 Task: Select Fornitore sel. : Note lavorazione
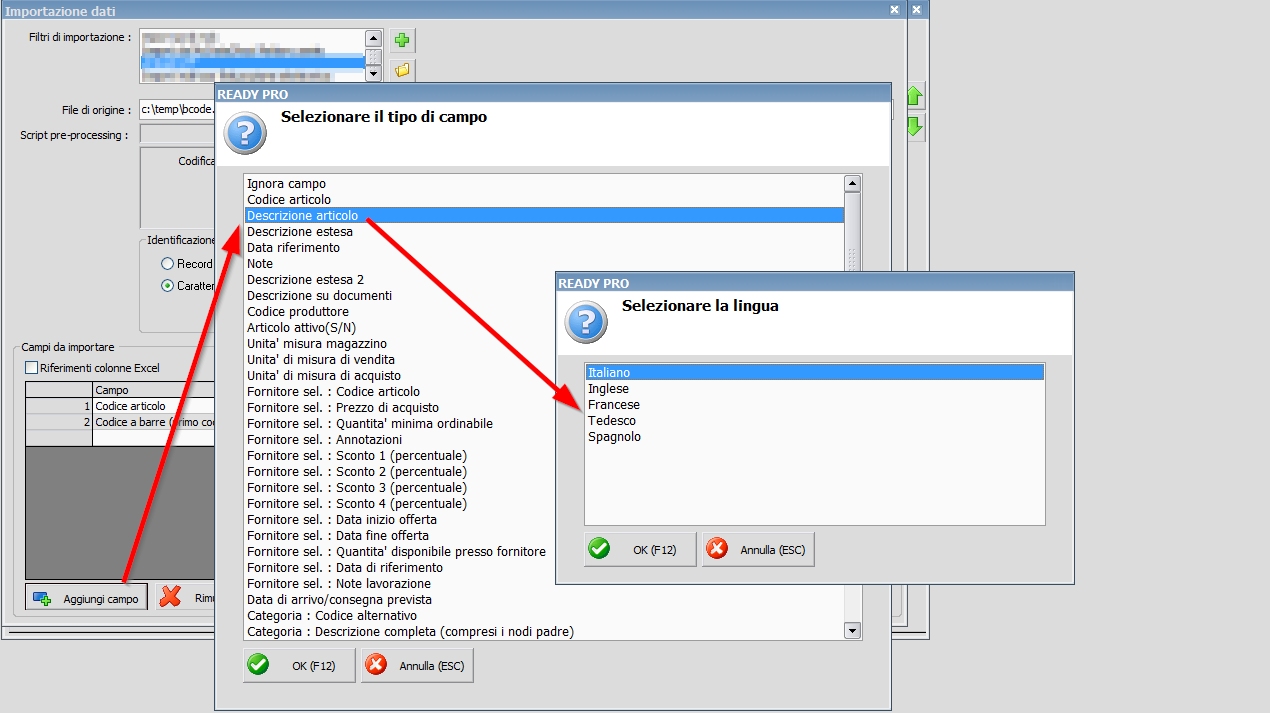[x=400, y=583]
